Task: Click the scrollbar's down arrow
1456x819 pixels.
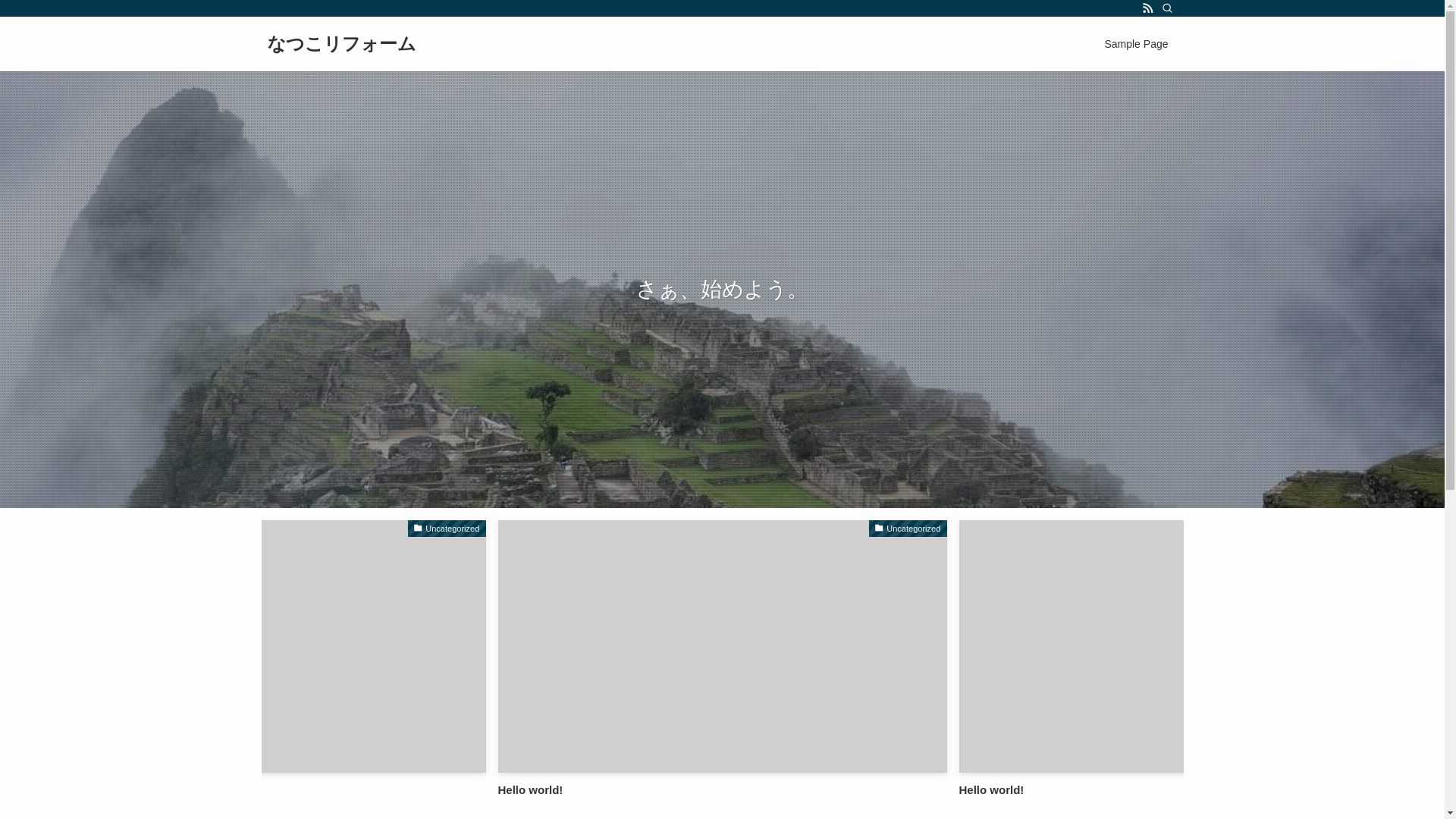Action: [1450, 813]
